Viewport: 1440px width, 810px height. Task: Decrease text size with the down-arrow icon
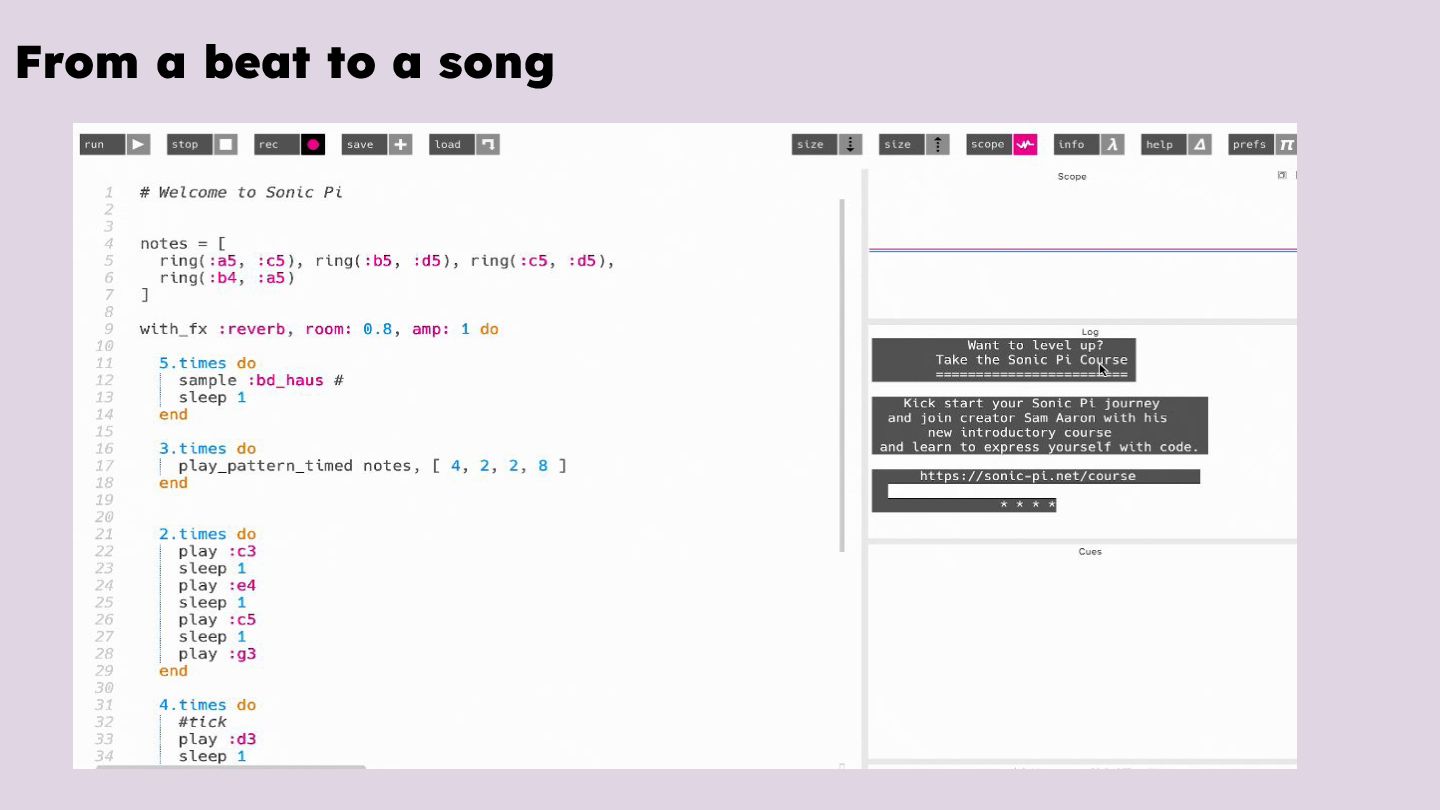click(850, 144)
